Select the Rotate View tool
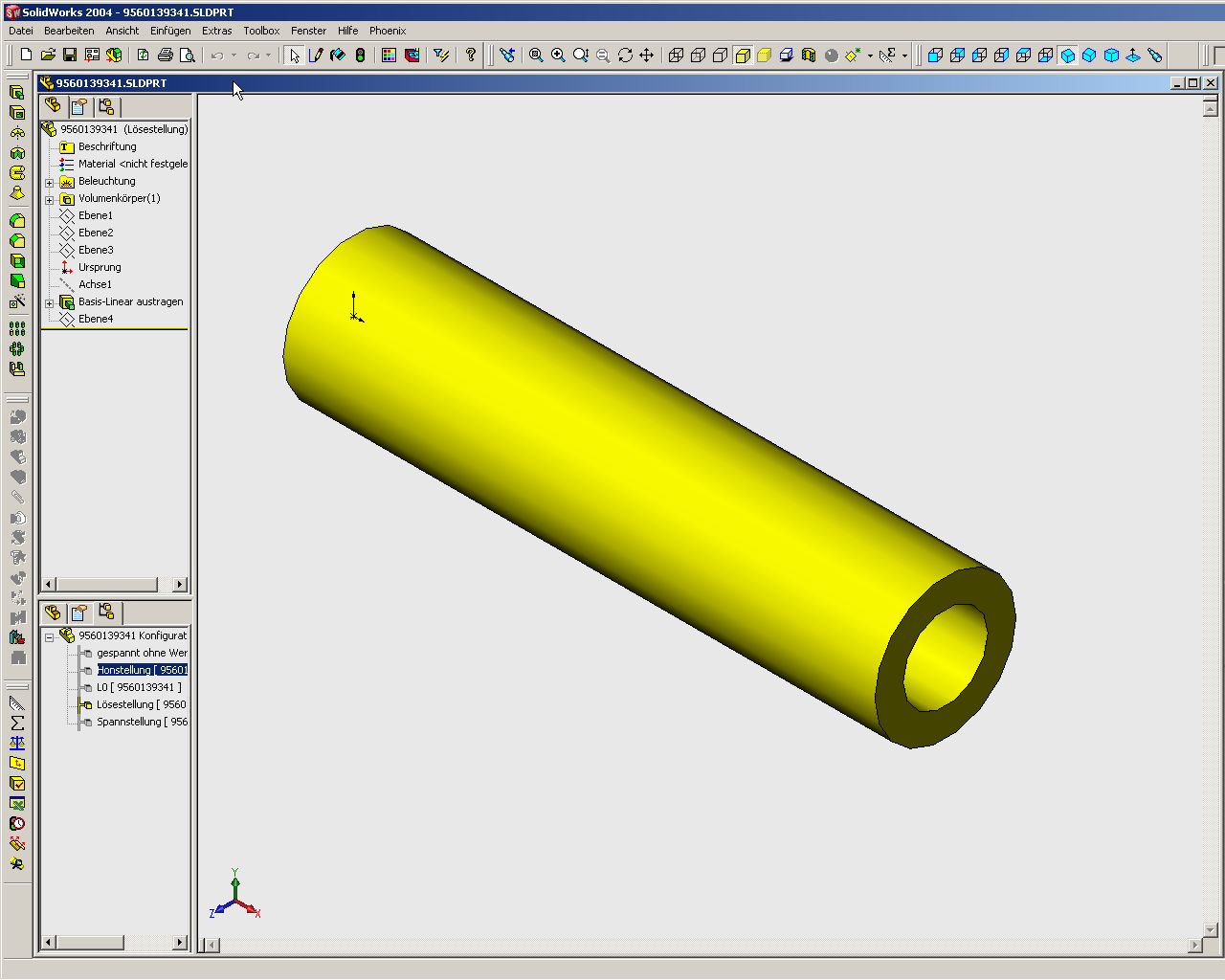This screenshot has width=1225, height=980. click(x=625, y=56)
